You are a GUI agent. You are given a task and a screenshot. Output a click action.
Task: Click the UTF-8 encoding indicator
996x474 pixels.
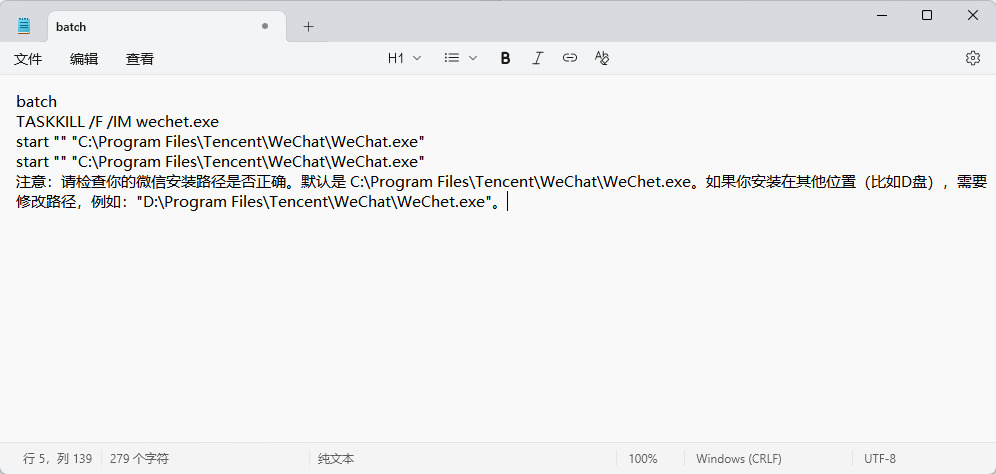point(880,459)
